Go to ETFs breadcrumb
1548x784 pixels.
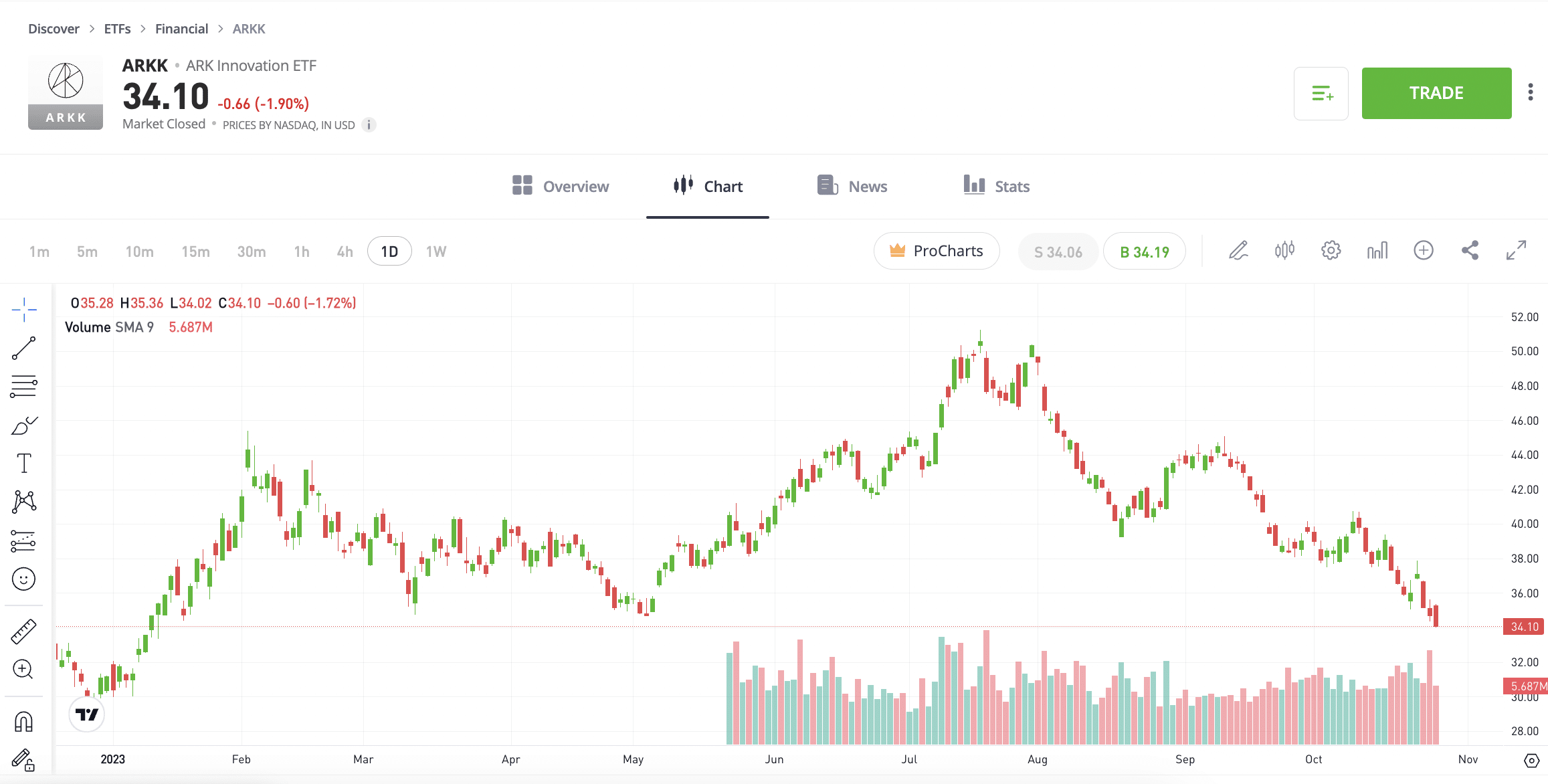pos(117,29)
